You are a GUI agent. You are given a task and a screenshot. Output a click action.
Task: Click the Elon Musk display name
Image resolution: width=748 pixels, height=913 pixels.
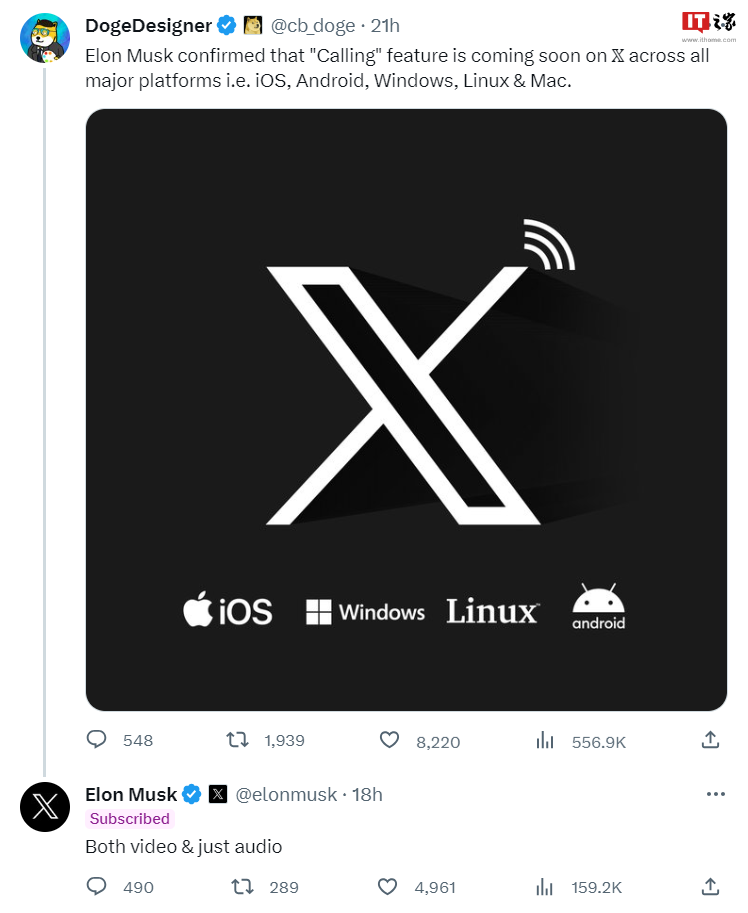(131, 795)
